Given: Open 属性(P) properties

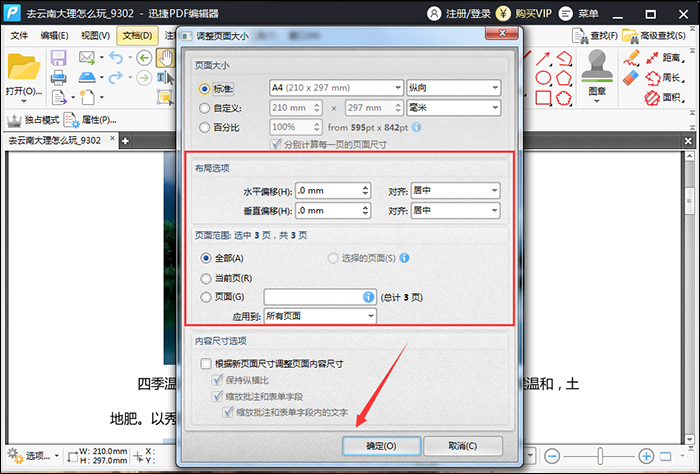Looking at the screenshot, I should coord(91,120).
